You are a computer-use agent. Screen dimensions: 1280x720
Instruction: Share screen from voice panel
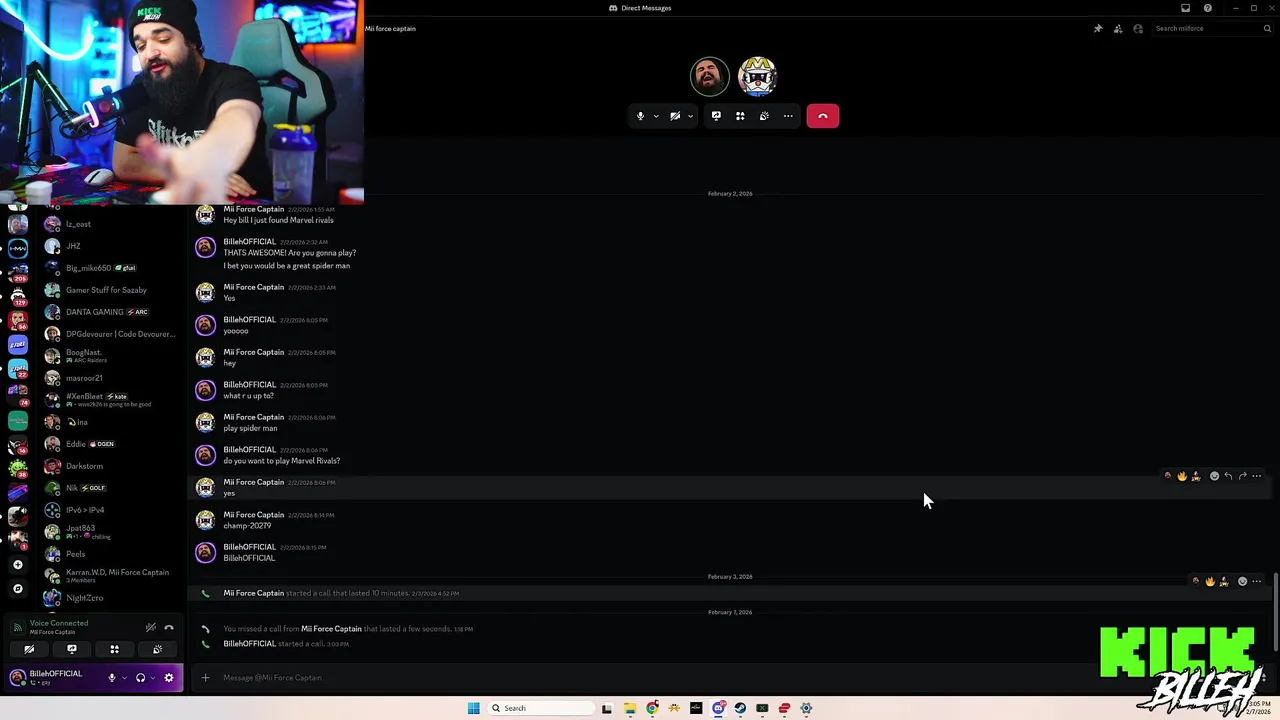pyautogui.click(x=72, y=650)
